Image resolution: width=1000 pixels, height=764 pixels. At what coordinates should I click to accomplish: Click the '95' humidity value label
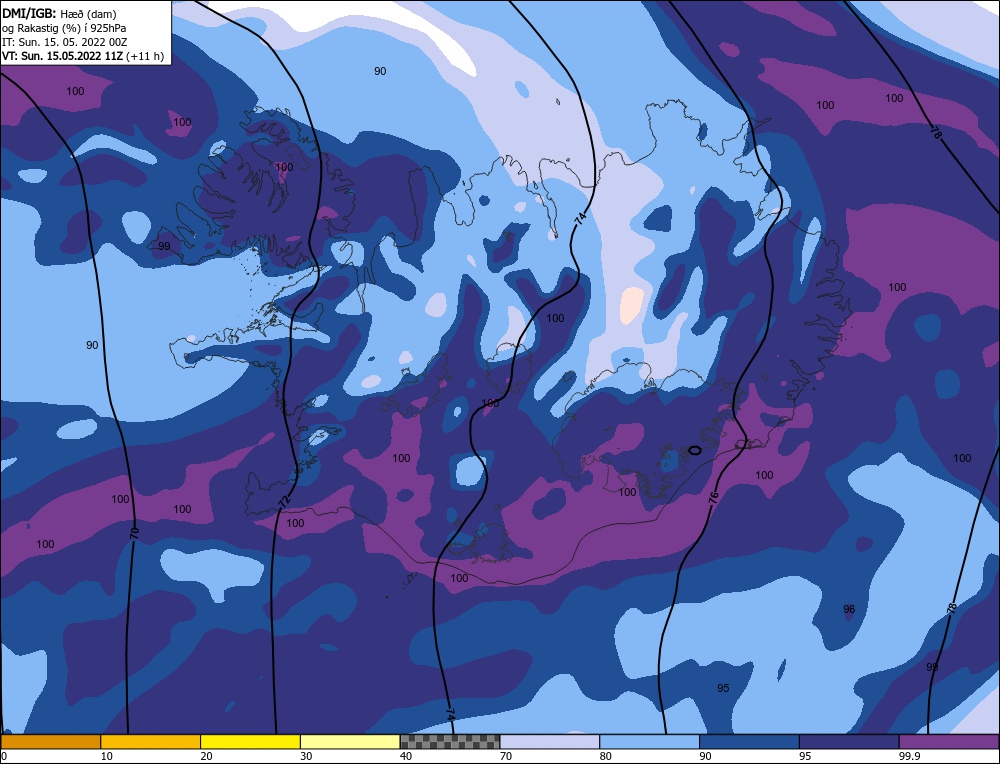tap(723, 688)
